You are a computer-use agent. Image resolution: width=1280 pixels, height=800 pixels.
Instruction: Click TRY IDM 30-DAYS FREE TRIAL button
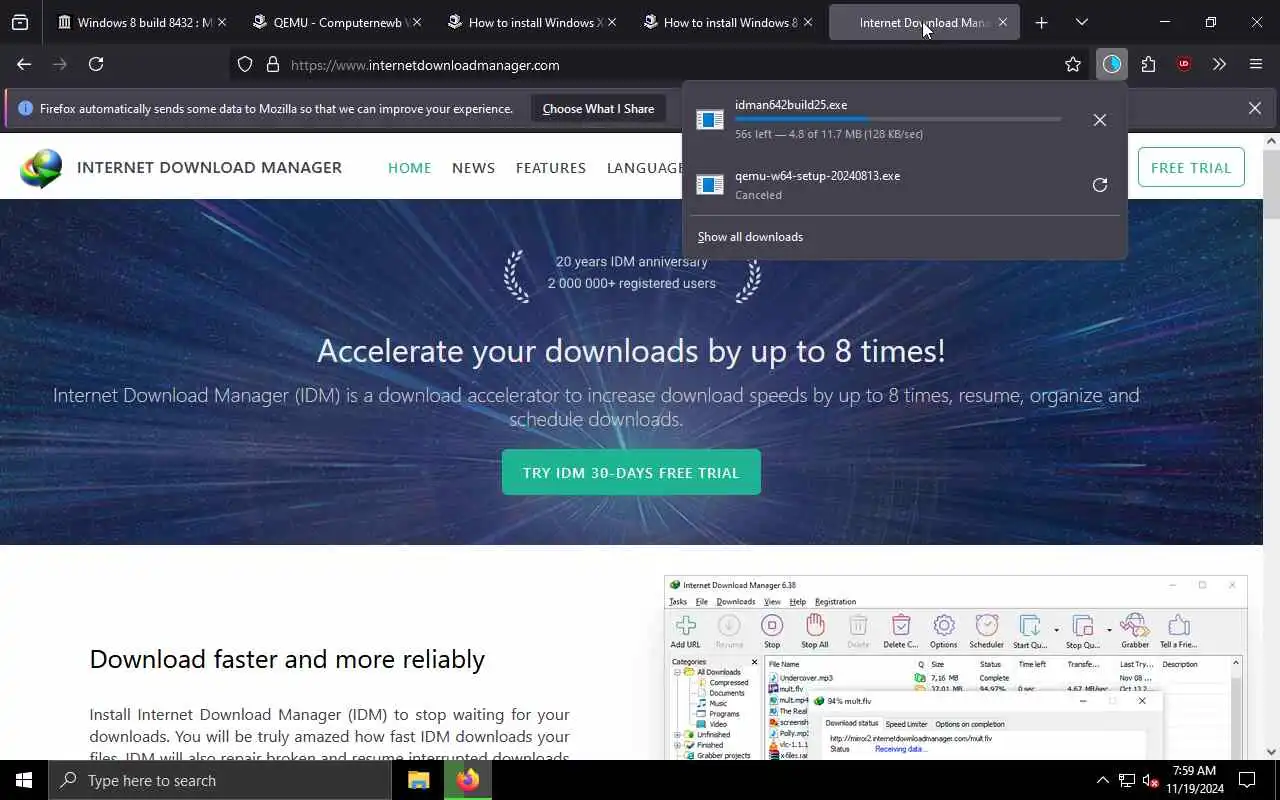coord(631,472)
